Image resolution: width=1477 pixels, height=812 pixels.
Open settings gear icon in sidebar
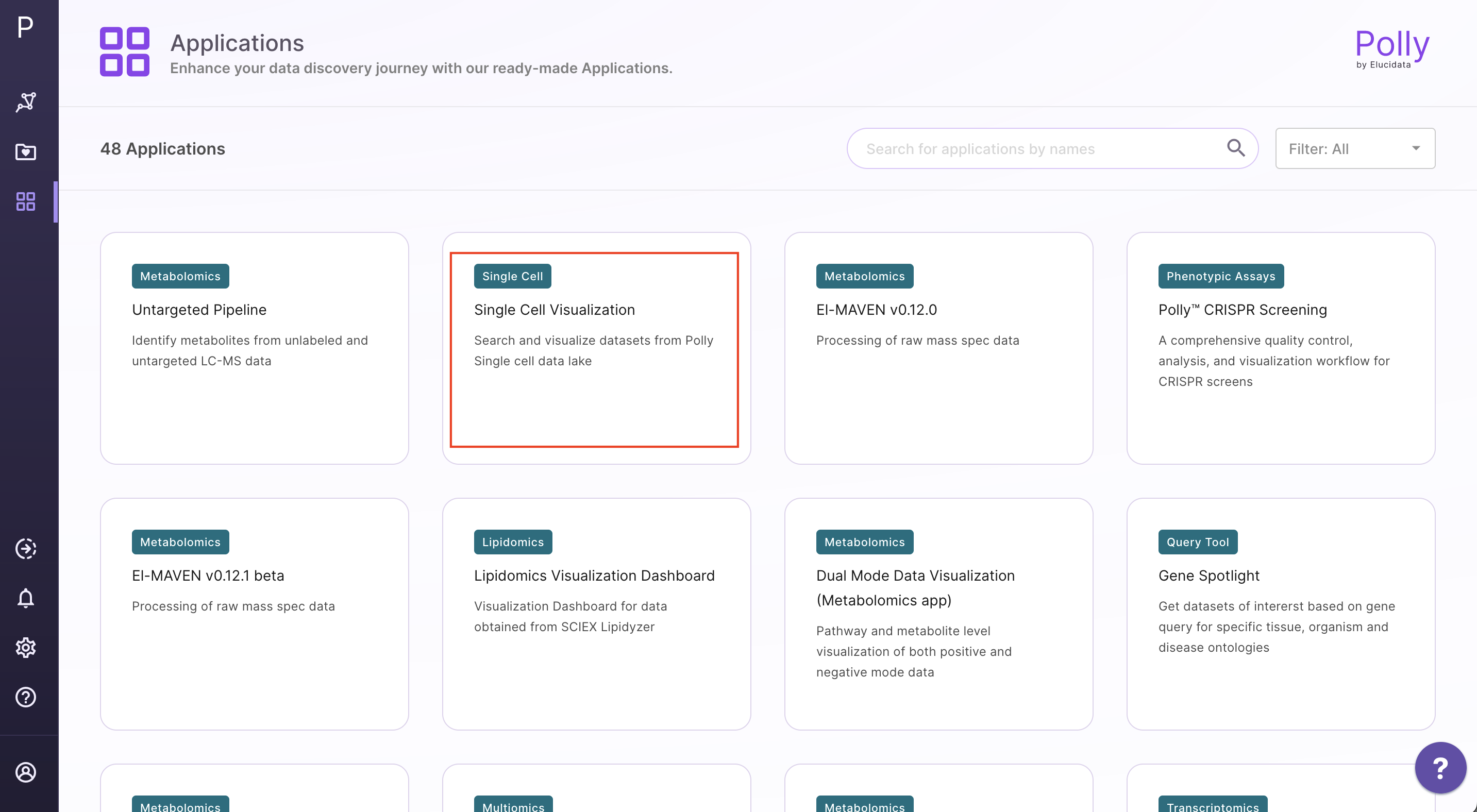click(x=26, y=648)
